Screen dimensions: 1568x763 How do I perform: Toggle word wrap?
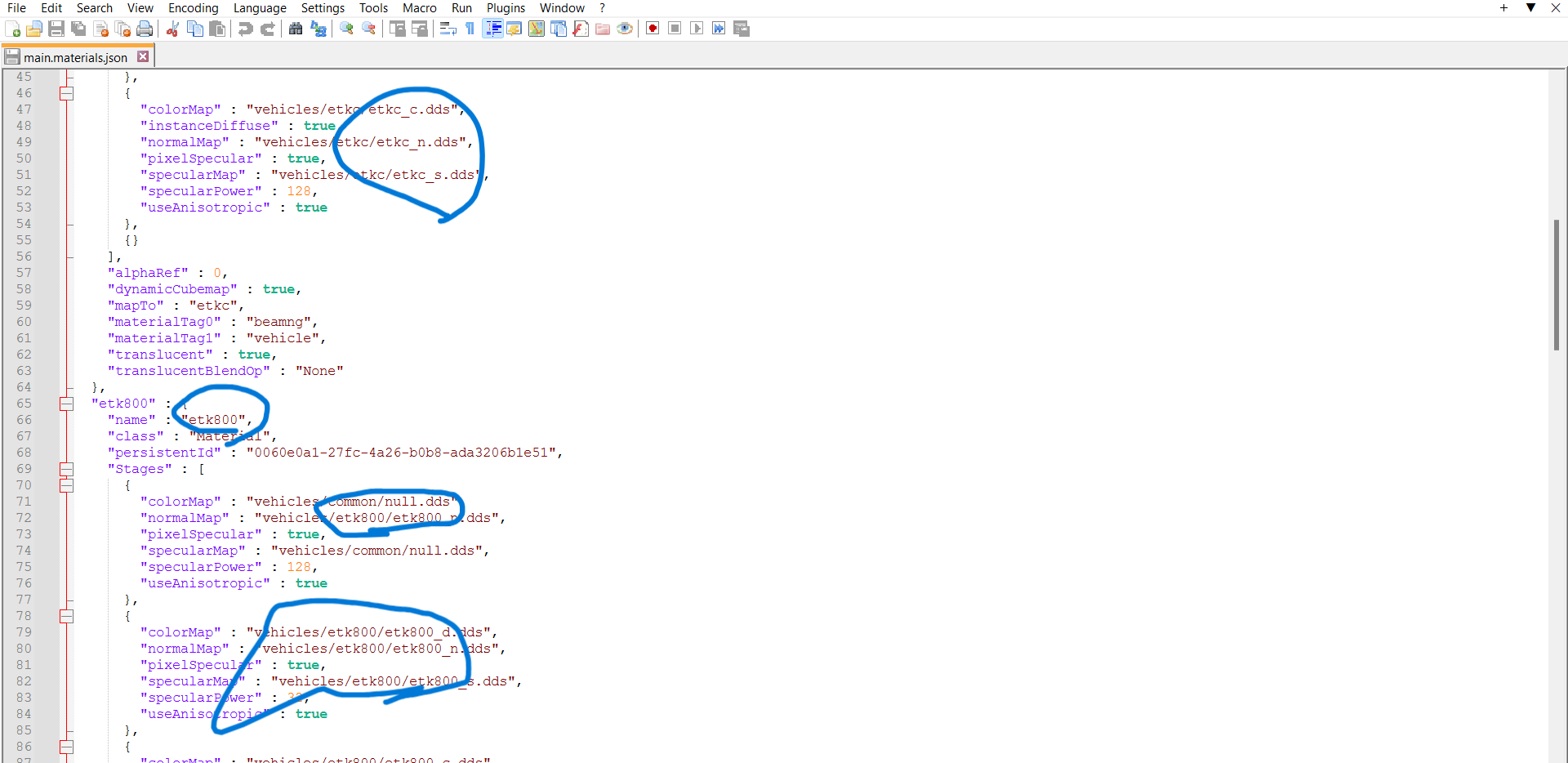[x=448, y=29]
